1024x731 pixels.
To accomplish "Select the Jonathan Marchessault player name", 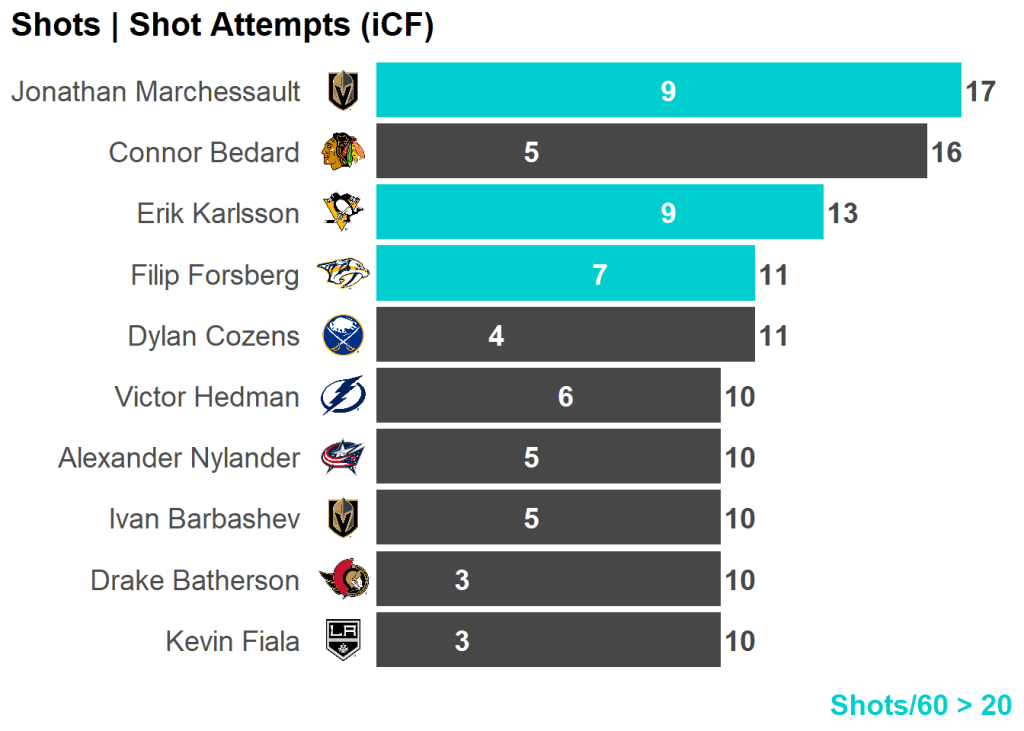I will point(155,92).
